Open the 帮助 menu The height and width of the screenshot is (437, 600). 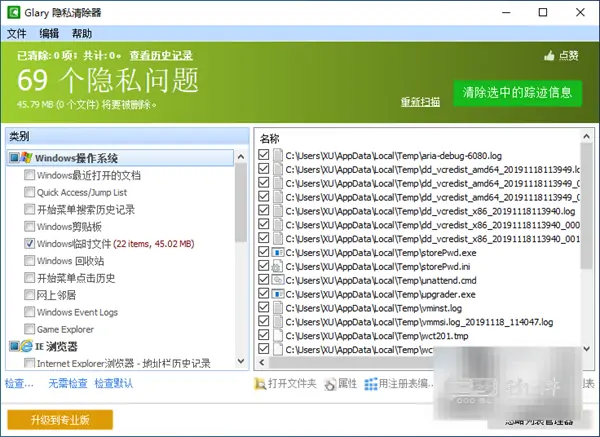point(82,34)
